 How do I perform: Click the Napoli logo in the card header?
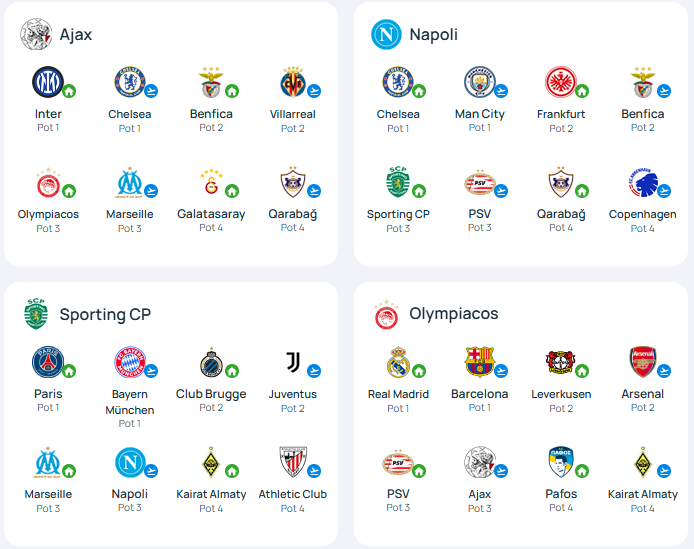pyautogui.click(x=386, y=34)
